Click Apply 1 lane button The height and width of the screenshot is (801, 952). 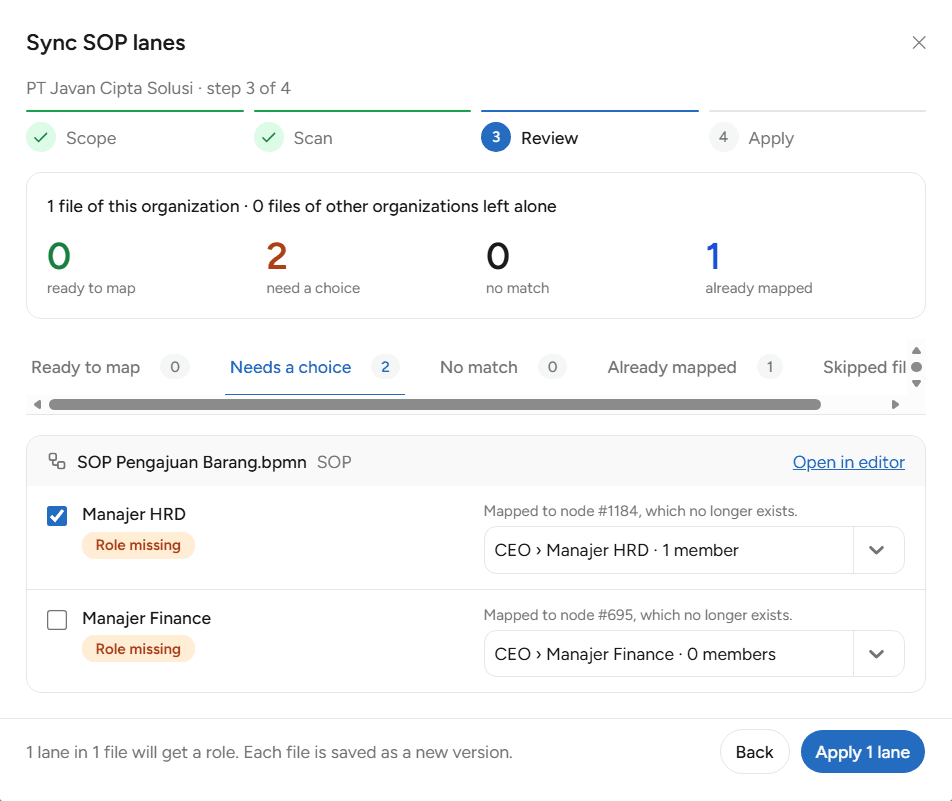tap(863, 752)
